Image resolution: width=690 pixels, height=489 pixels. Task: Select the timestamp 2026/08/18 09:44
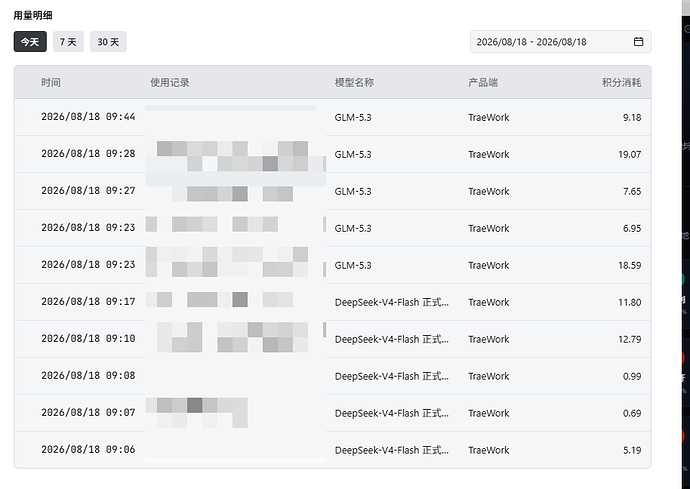click(x=88, y=117)
